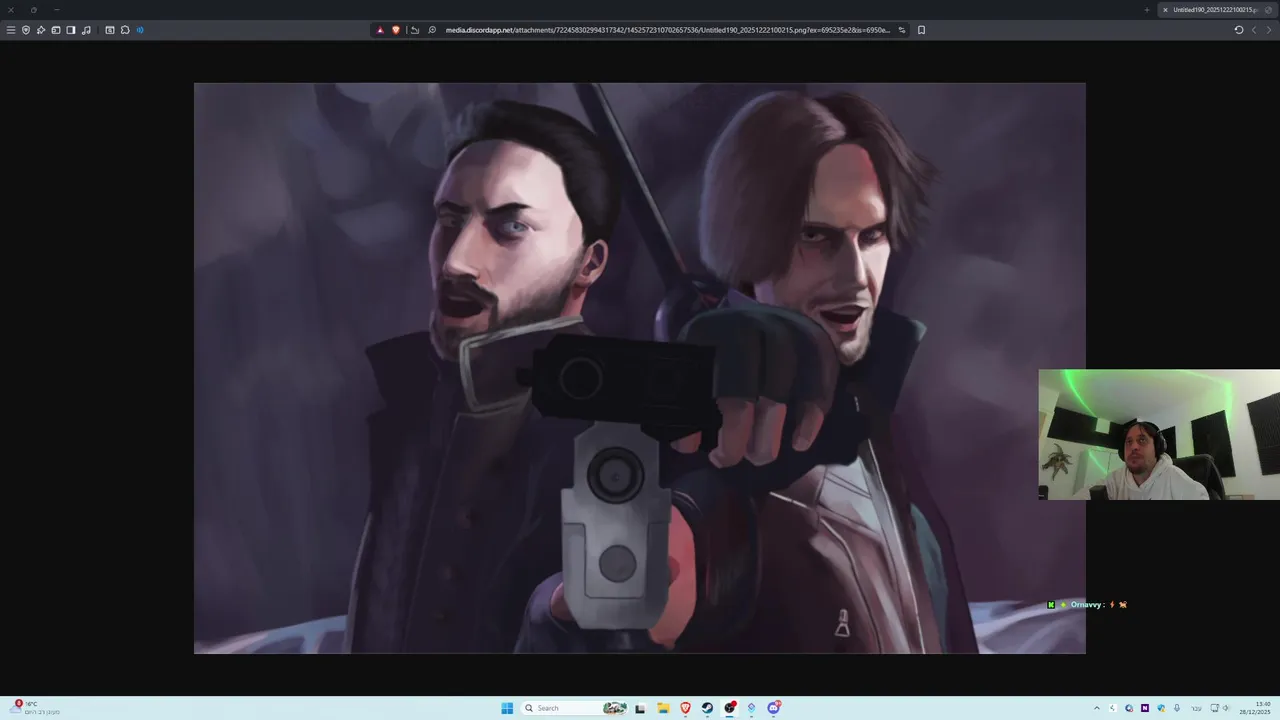Image resolution: width=1280 pixels, height=720 pixels.
Task: Go forward with the forward arrow
Action: pyautogui.click(x=1269, y=30)
